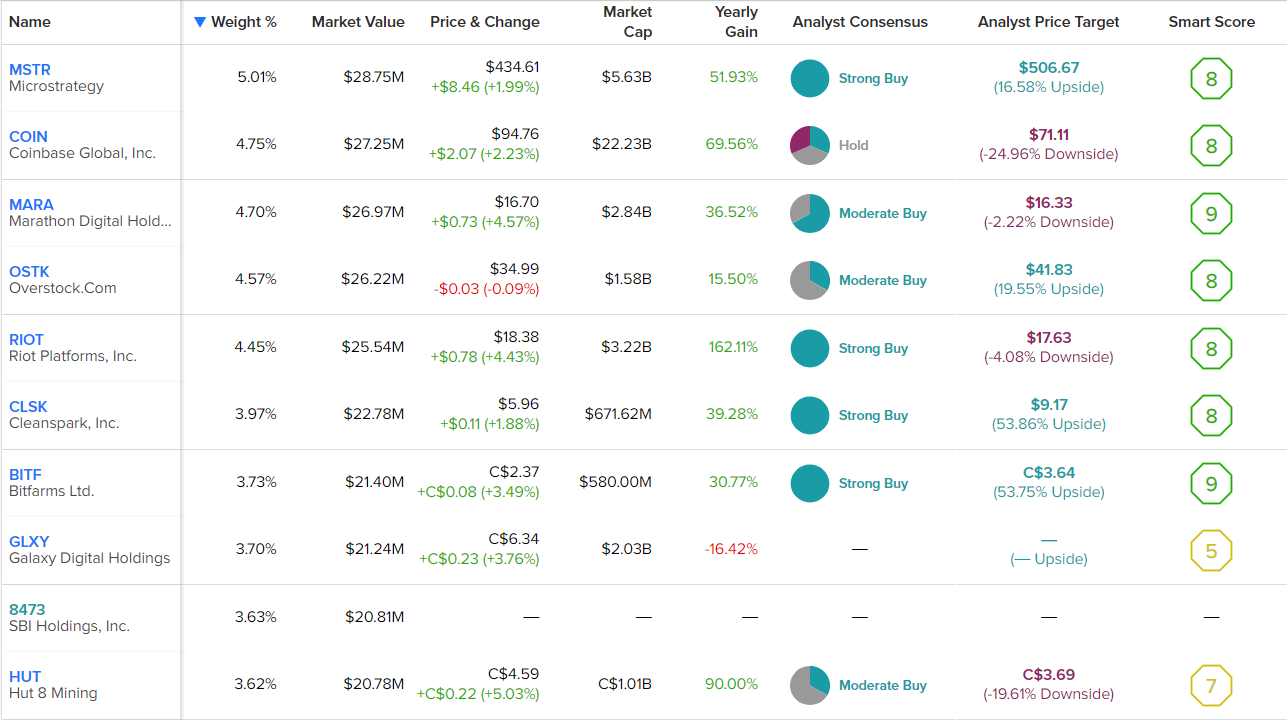
Task: Click MARA price $16.70
Action: (x=517, y=202)
